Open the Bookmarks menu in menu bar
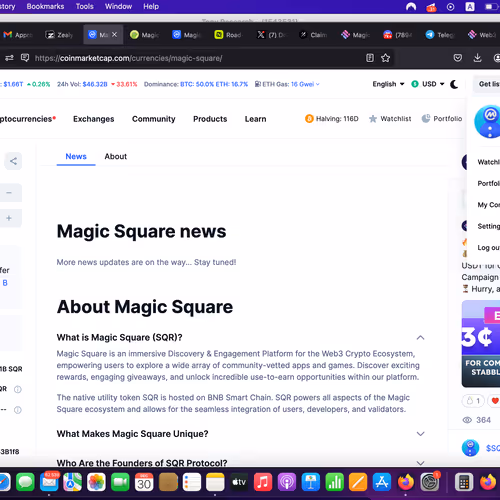 pos(45,6)
